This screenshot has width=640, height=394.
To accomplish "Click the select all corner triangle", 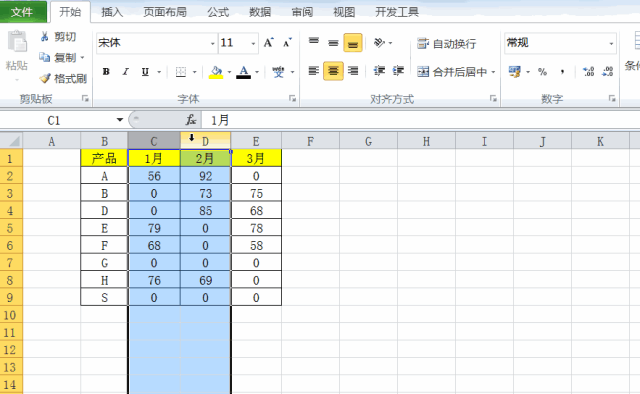I will [x=13, y=142].
